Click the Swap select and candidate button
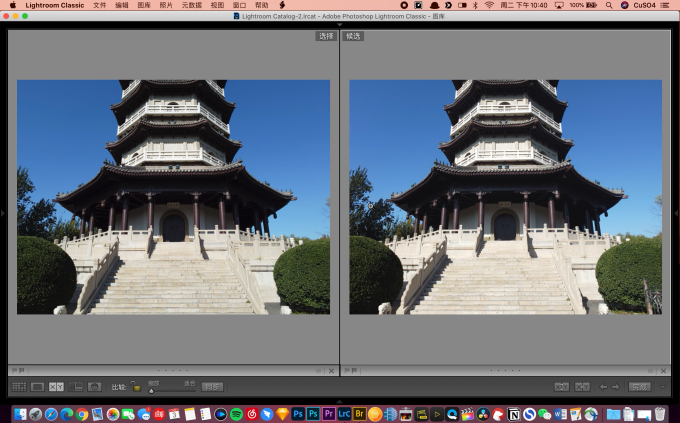The width and height of the screenshot is (680, 423). [562, 387]
